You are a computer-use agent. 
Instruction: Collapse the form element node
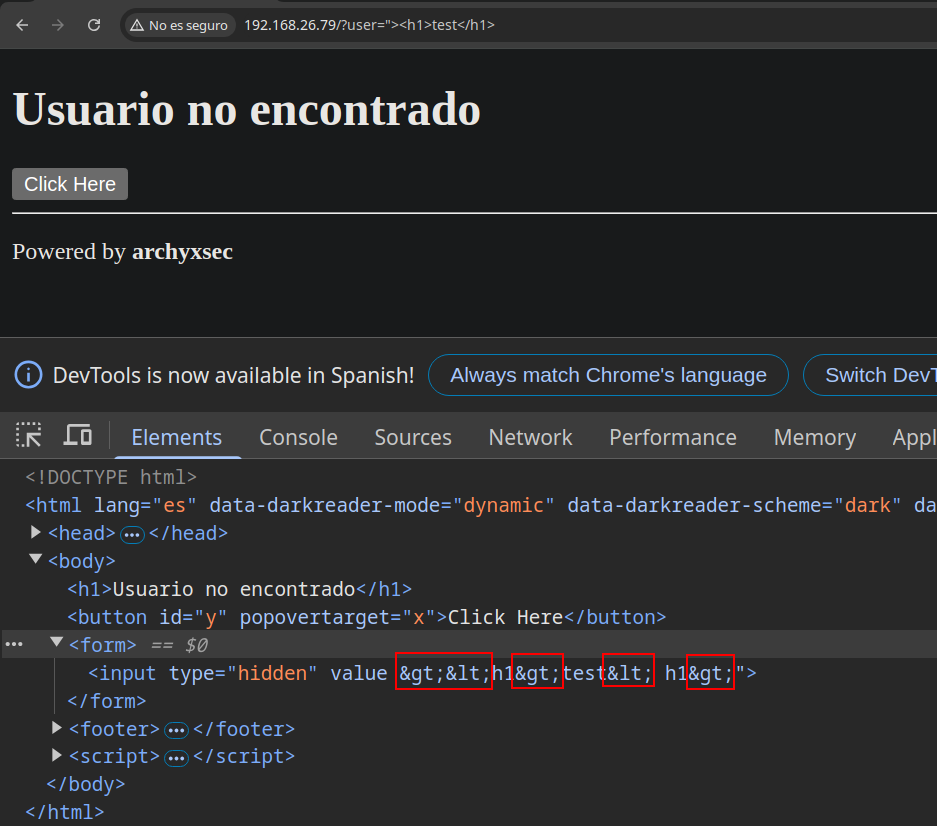[x=57, y=644]
